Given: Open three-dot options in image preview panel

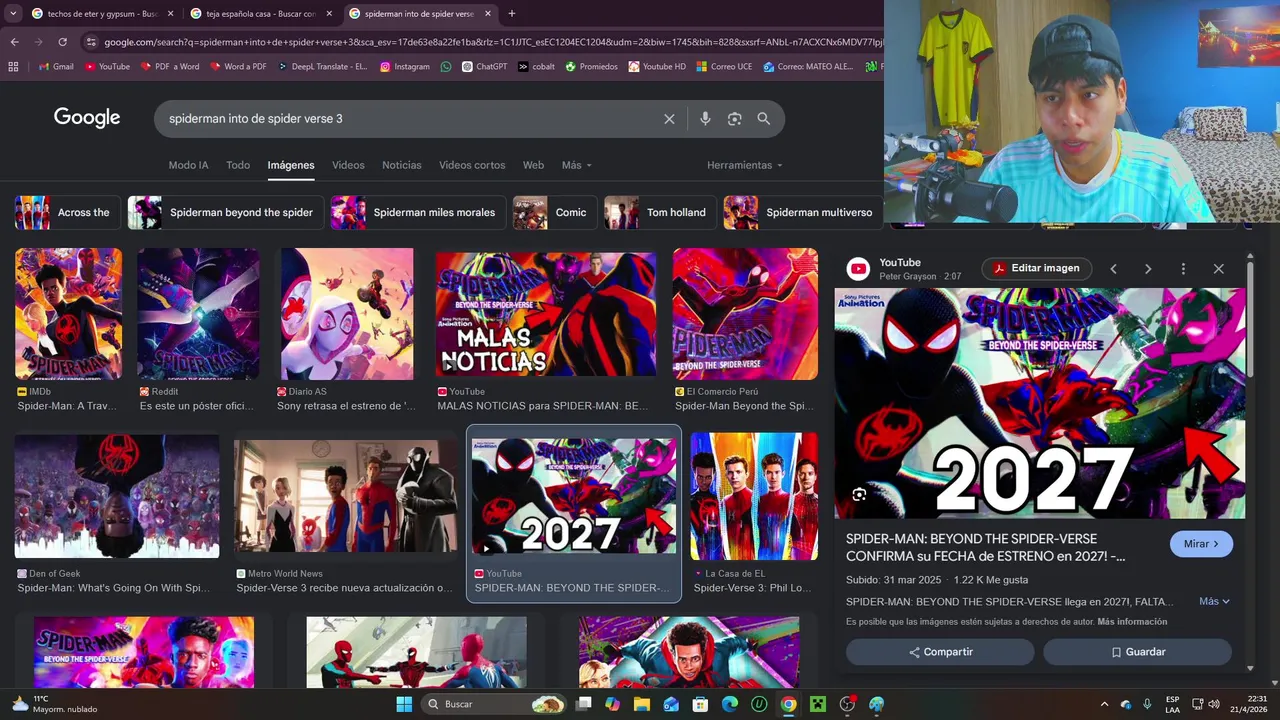Looking at the screenshot, I should (1183, 269).
